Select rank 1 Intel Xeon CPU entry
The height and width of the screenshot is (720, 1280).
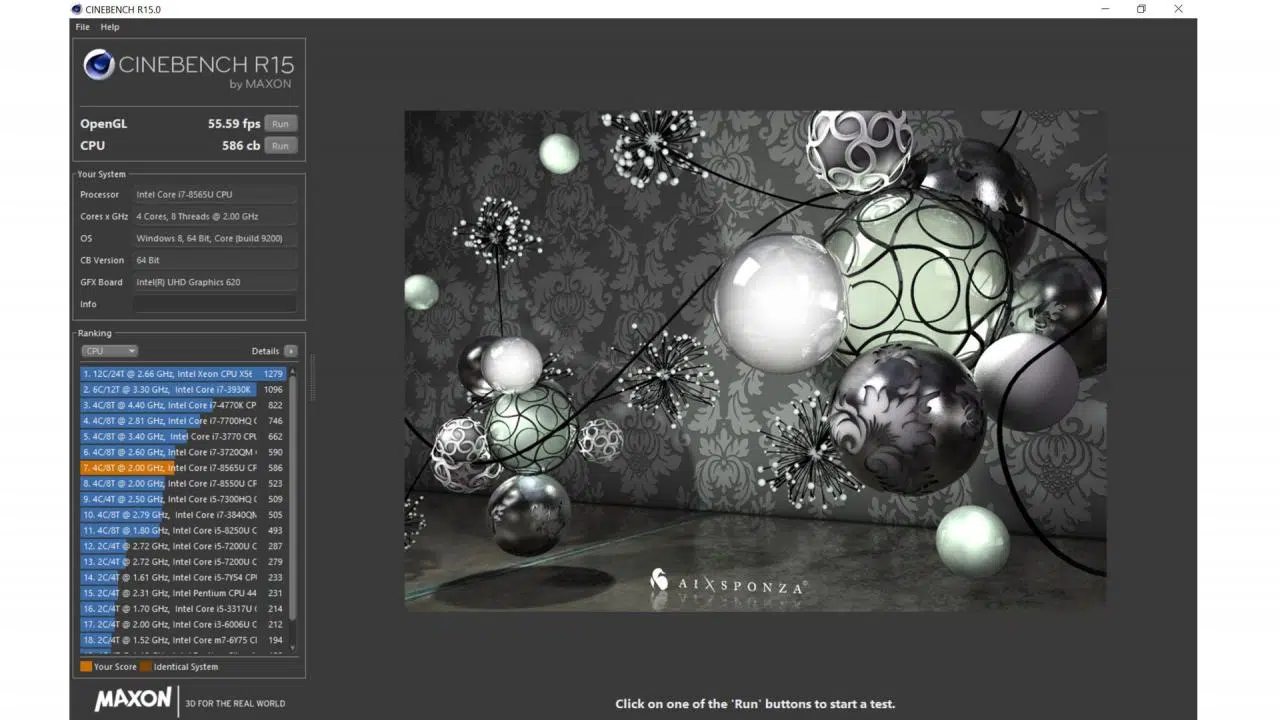click(x=184, y=374)
